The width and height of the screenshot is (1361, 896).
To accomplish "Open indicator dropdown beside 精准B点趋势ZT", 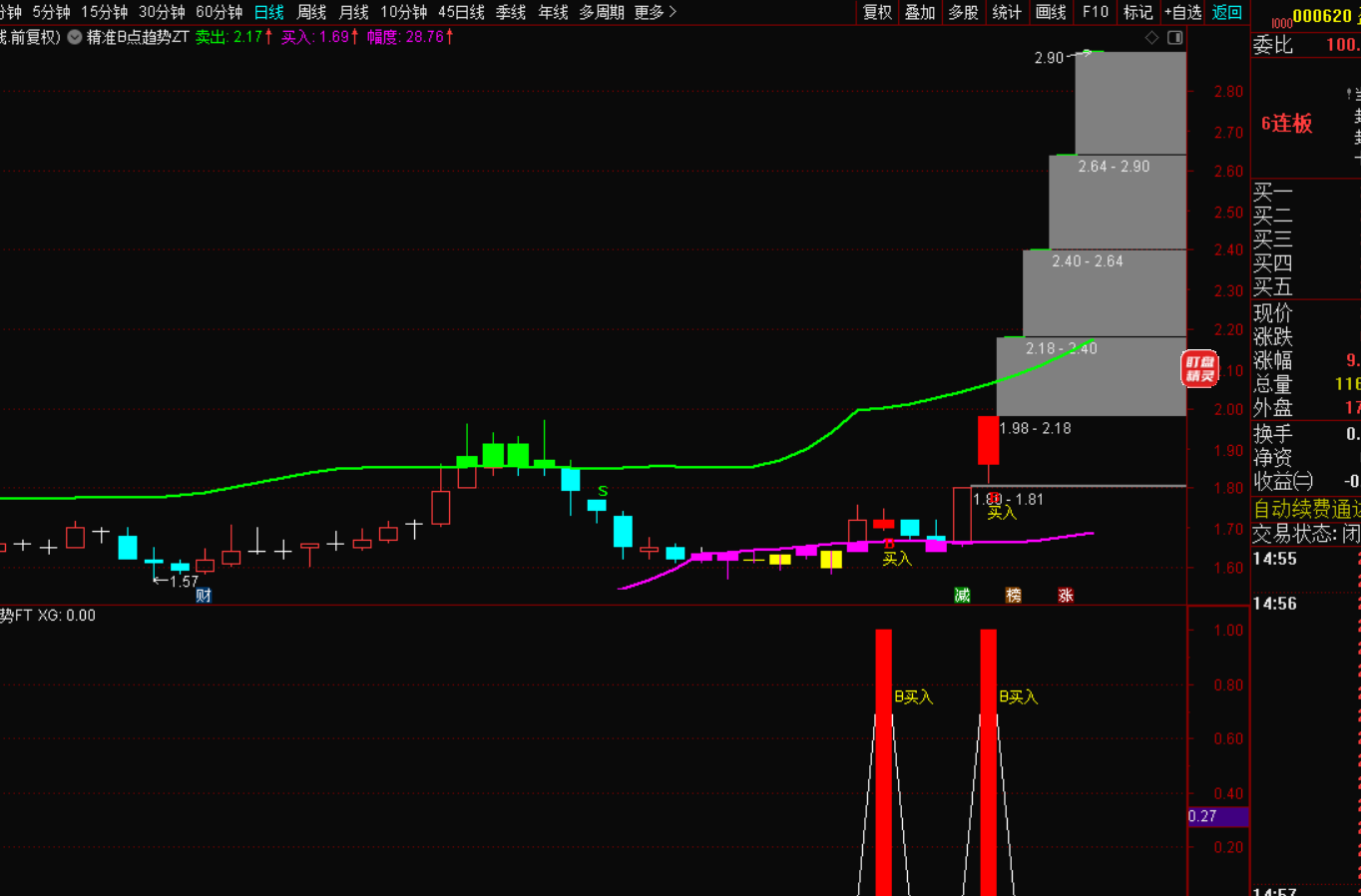I will (75, 37).
